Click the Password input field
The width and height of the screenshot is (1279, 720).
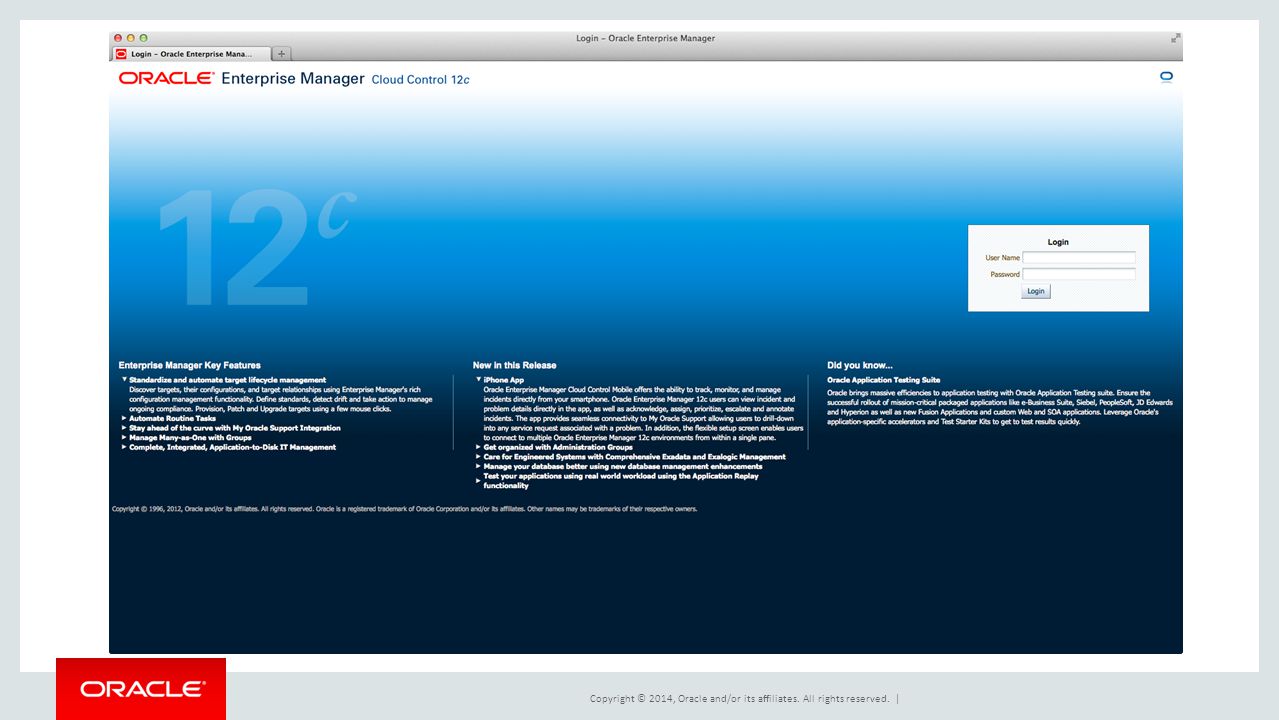coord(1079,274)
